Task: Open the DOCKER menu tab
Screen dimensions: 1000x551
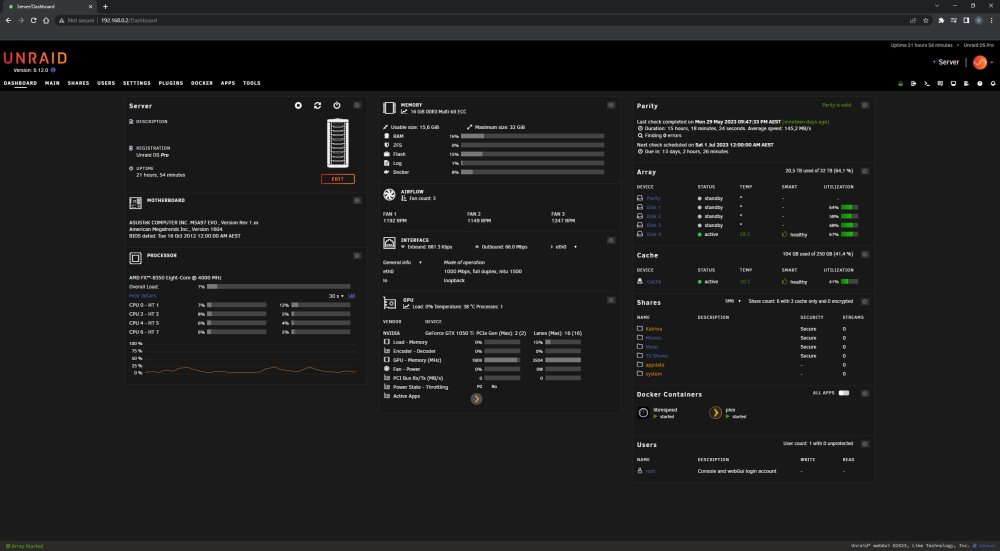Action: click(202, 83)
